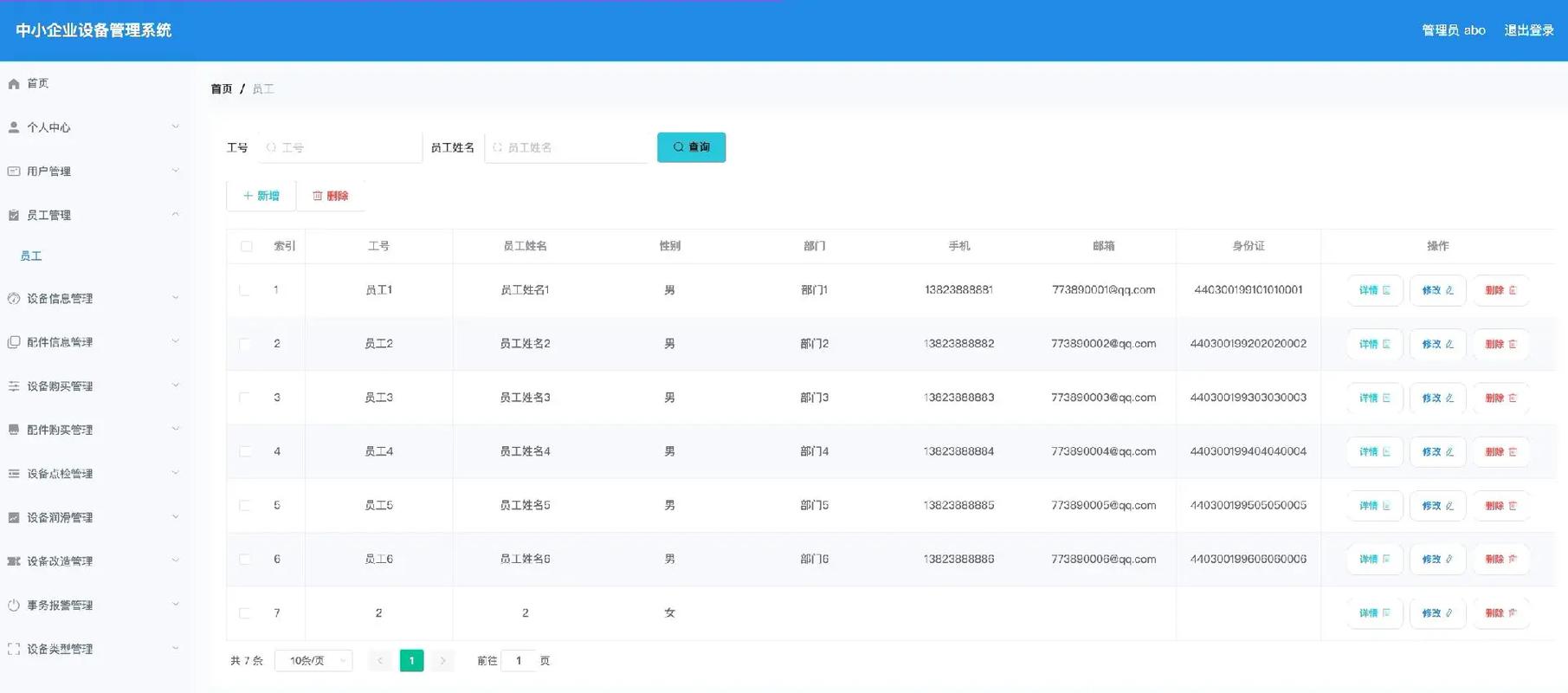The image size is (1568, 693).
Task: Expand the 设备点检管理 chevron
Action: pyautogui.click(x=176, y=473)
